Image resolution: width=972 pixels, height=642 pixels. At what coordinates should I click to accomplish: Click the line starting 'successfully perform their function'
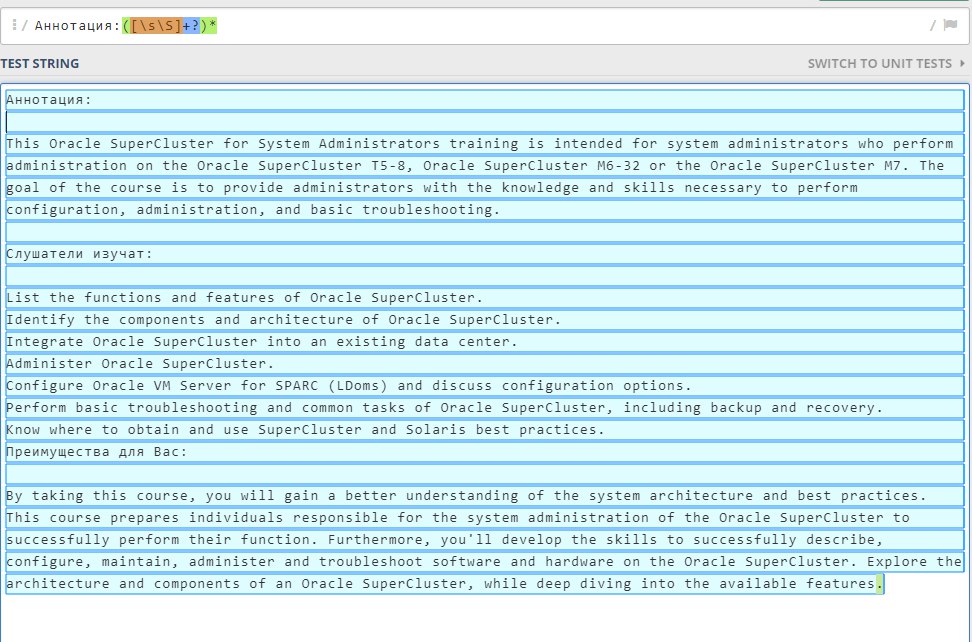(x=485, y=540)
